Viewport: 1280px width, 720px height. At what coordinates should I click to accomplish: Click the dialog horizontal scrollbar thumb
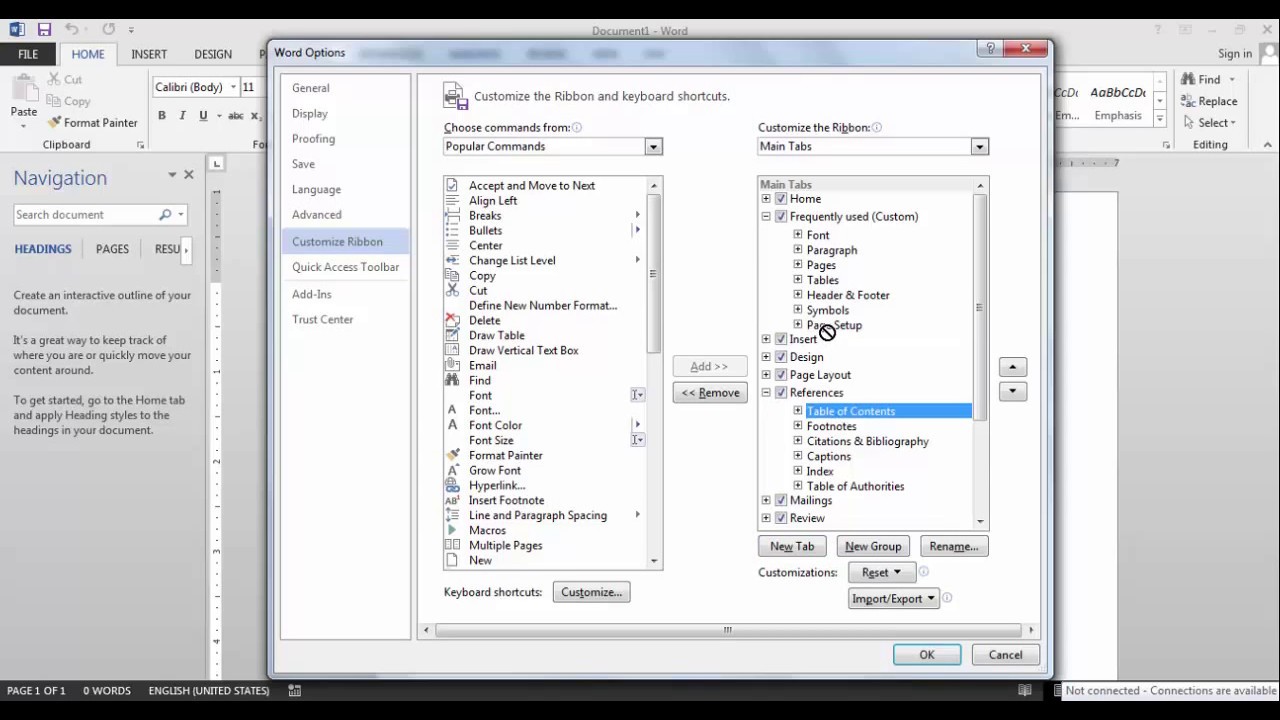click(x=728, y=630)
